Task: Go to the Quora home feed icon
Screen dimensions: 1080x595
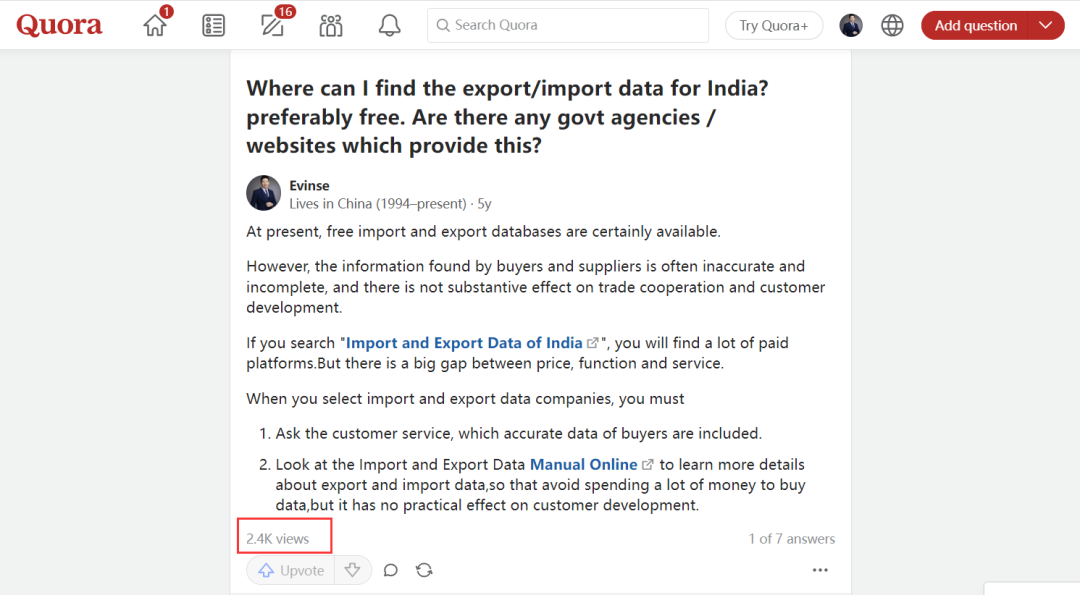Action: pos(155,25)
